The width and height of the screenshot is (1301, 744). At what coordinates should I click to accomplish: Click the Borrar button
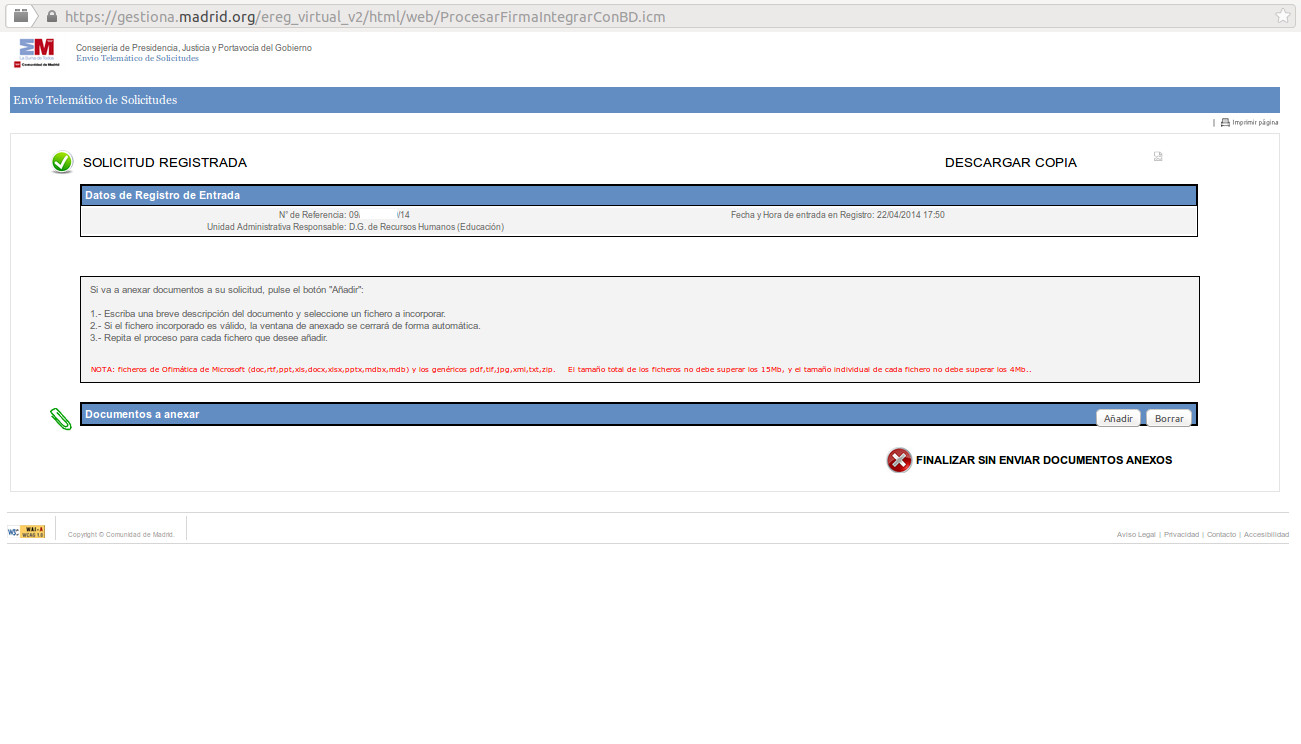[x=1169, y=418]
